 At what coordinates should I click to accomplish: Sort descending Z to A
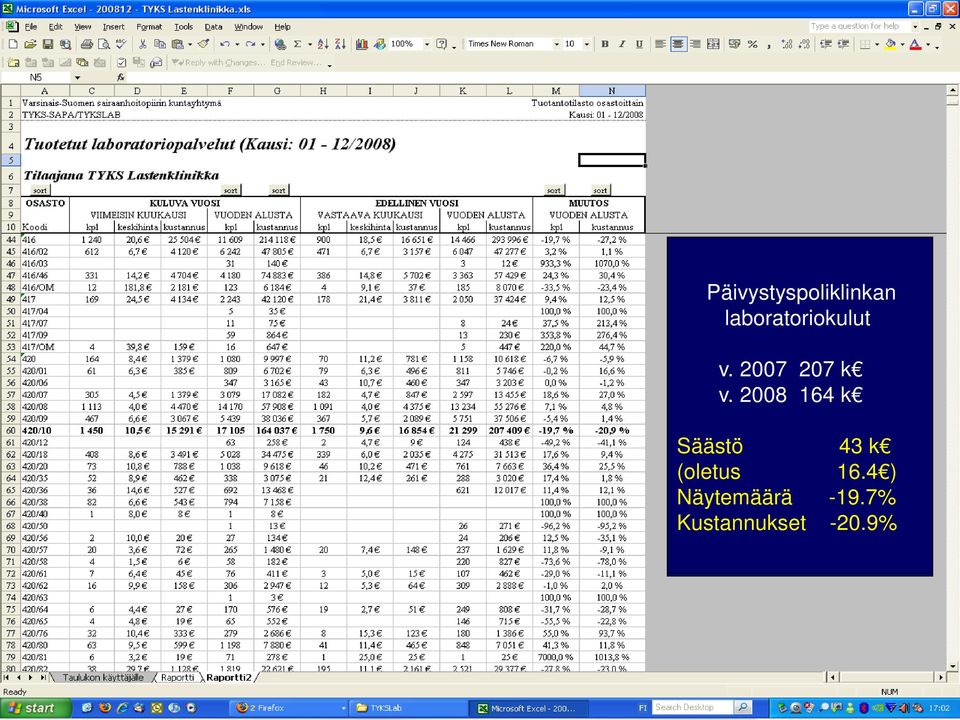point(340,44)
